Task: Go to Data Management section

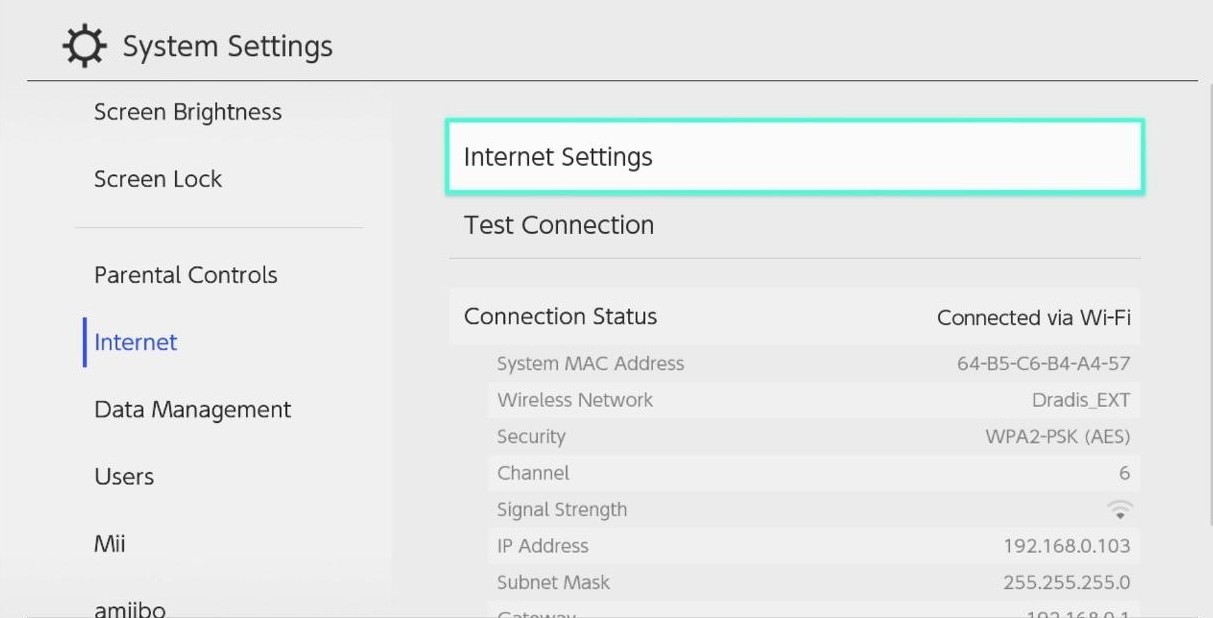Action: 192,410
